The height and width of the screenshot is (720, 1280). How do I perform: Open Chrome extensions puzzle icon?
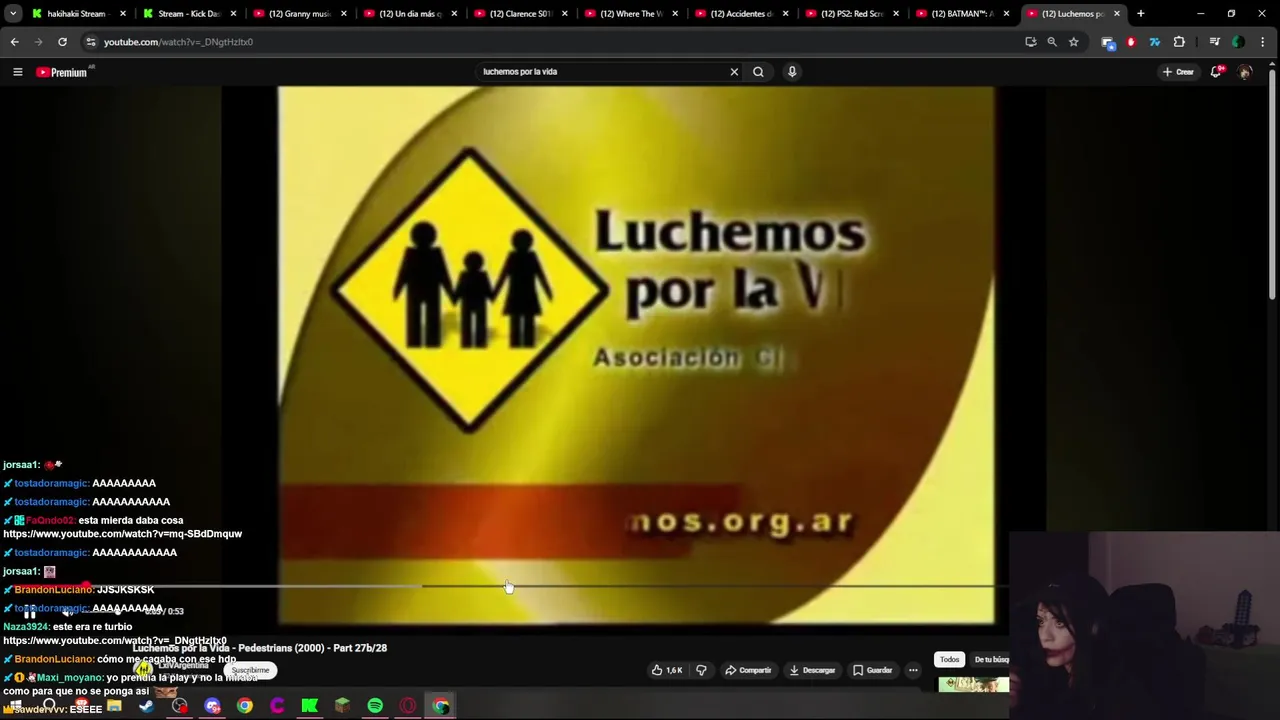(1179, 42)
